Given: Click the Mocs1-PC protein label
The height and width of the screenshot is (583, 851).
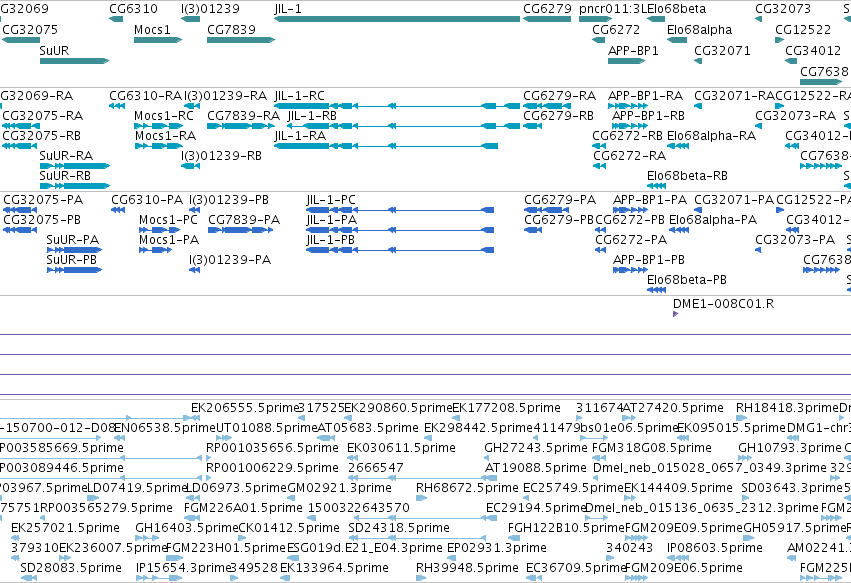Looking at the screenshot, I should click(168, 220).
